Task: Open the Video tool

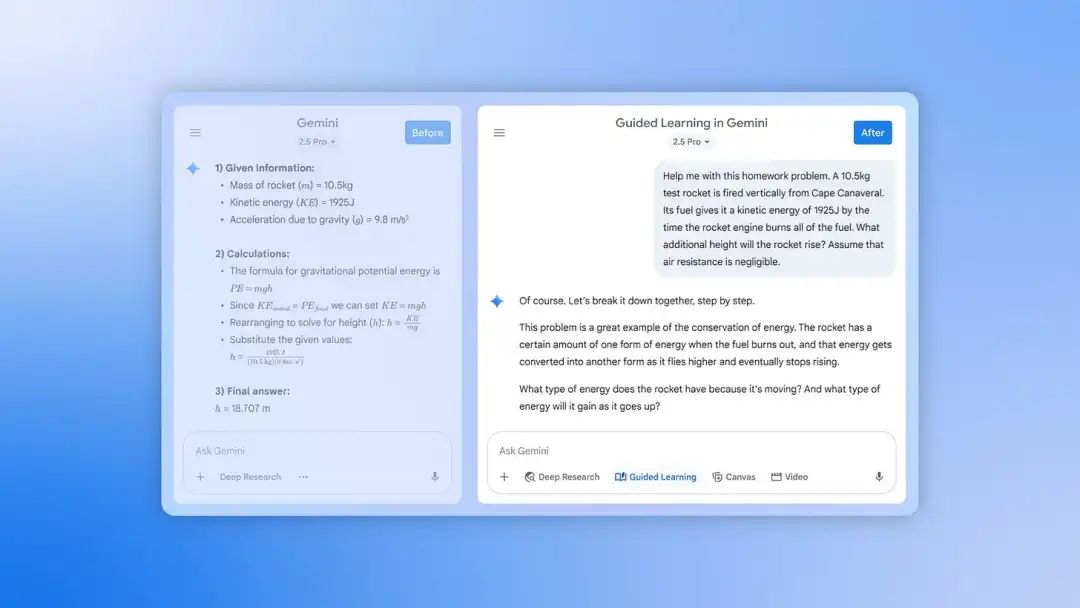Action: coord(789,476)
